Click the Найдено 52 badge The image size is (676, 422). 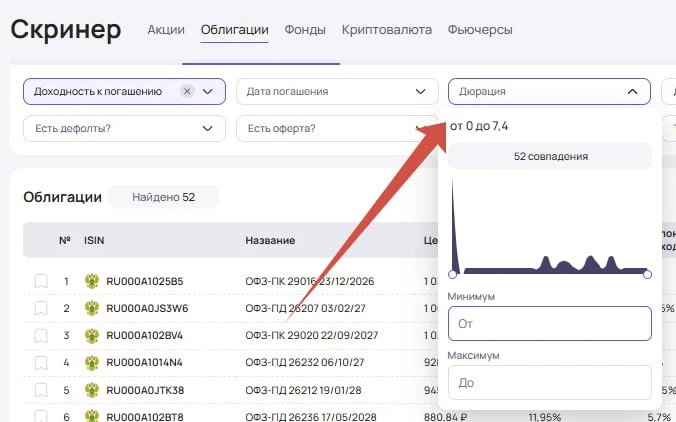pyautogui.click(x=163, y=197)
